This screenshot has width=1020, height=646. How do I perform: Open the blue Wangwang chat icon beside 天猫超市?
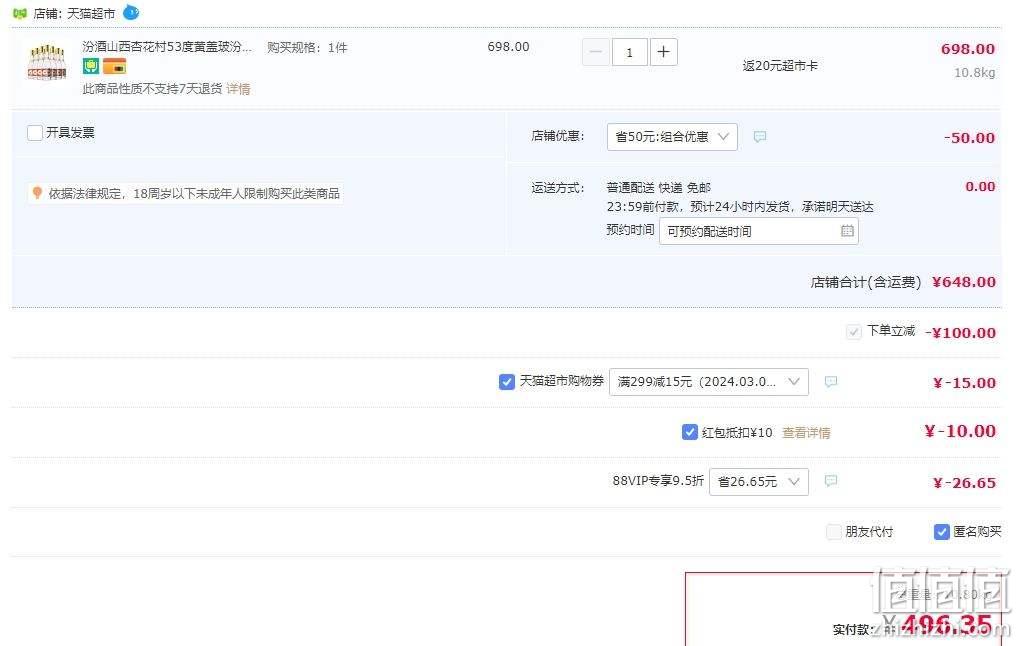(131, 12)
